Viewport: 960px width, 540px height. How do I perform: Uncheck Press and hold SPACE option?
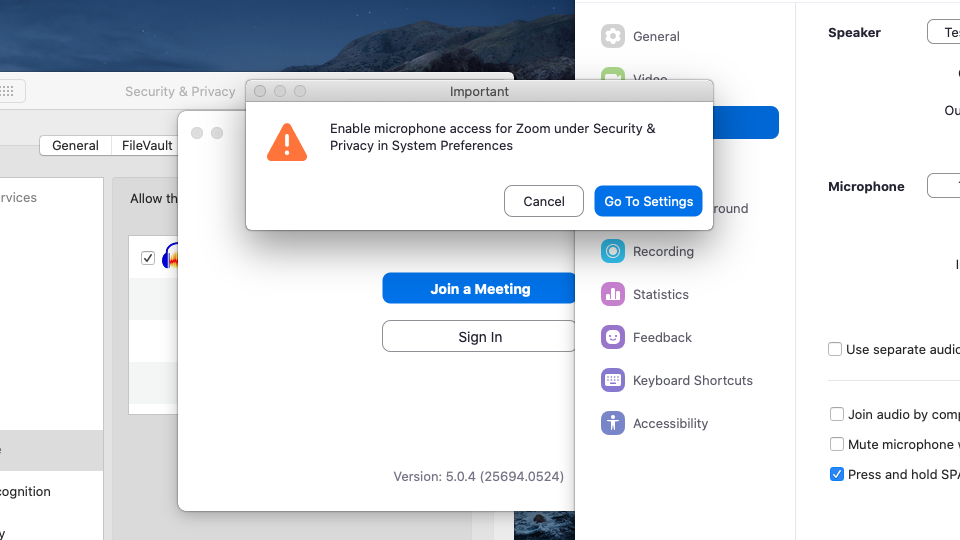pos(836,474)
